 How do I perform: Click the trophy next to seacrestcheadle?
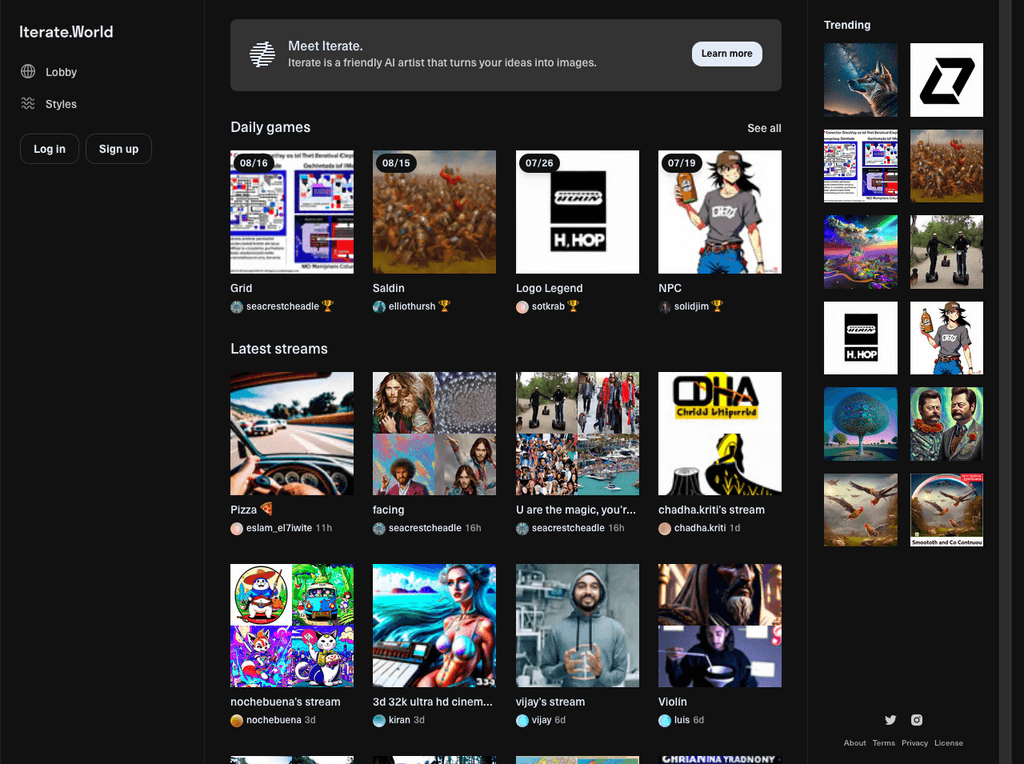click(x=328, y=306)
